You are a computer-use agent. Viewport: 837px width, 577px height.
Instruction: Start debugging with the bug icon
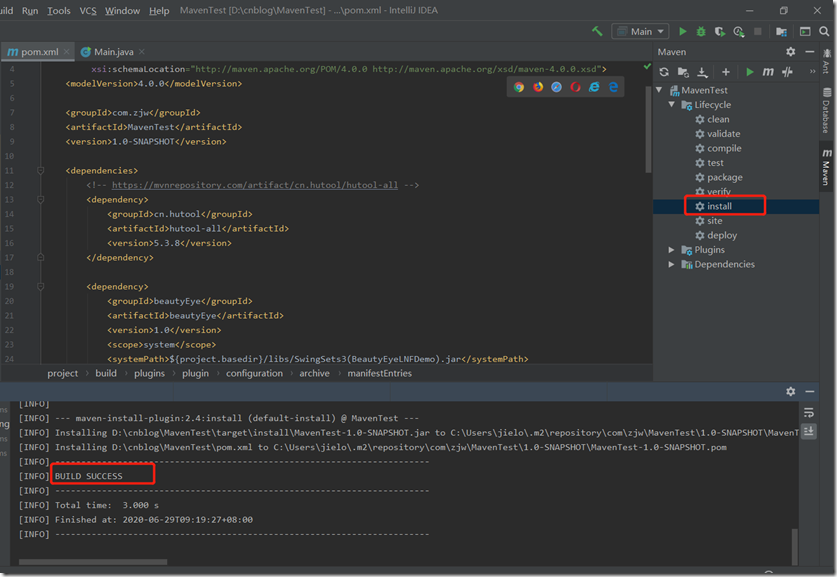[701, 31]
